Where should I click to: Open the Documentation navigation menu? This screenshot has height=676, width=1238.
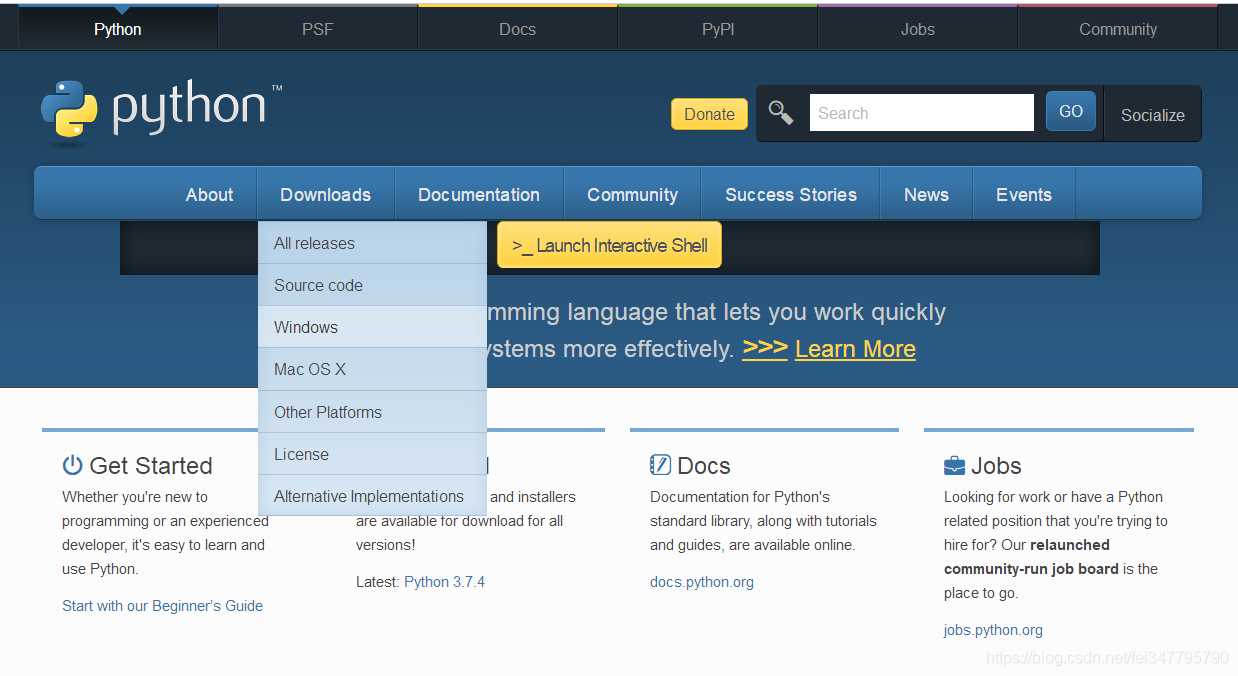point(479,195)
